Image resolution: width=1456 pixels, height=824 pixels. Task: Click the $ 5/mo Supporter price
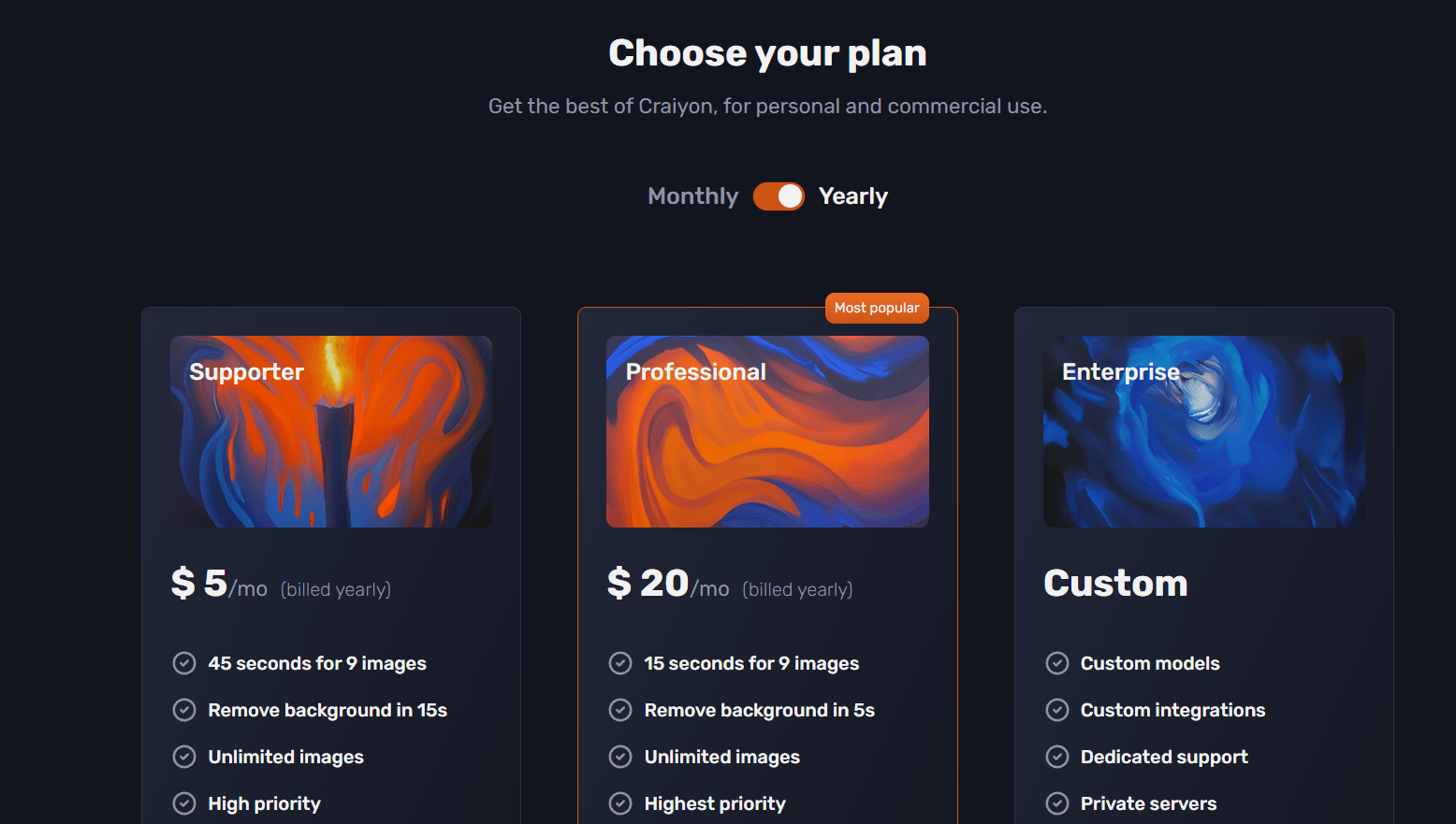(x=219, y=584)
